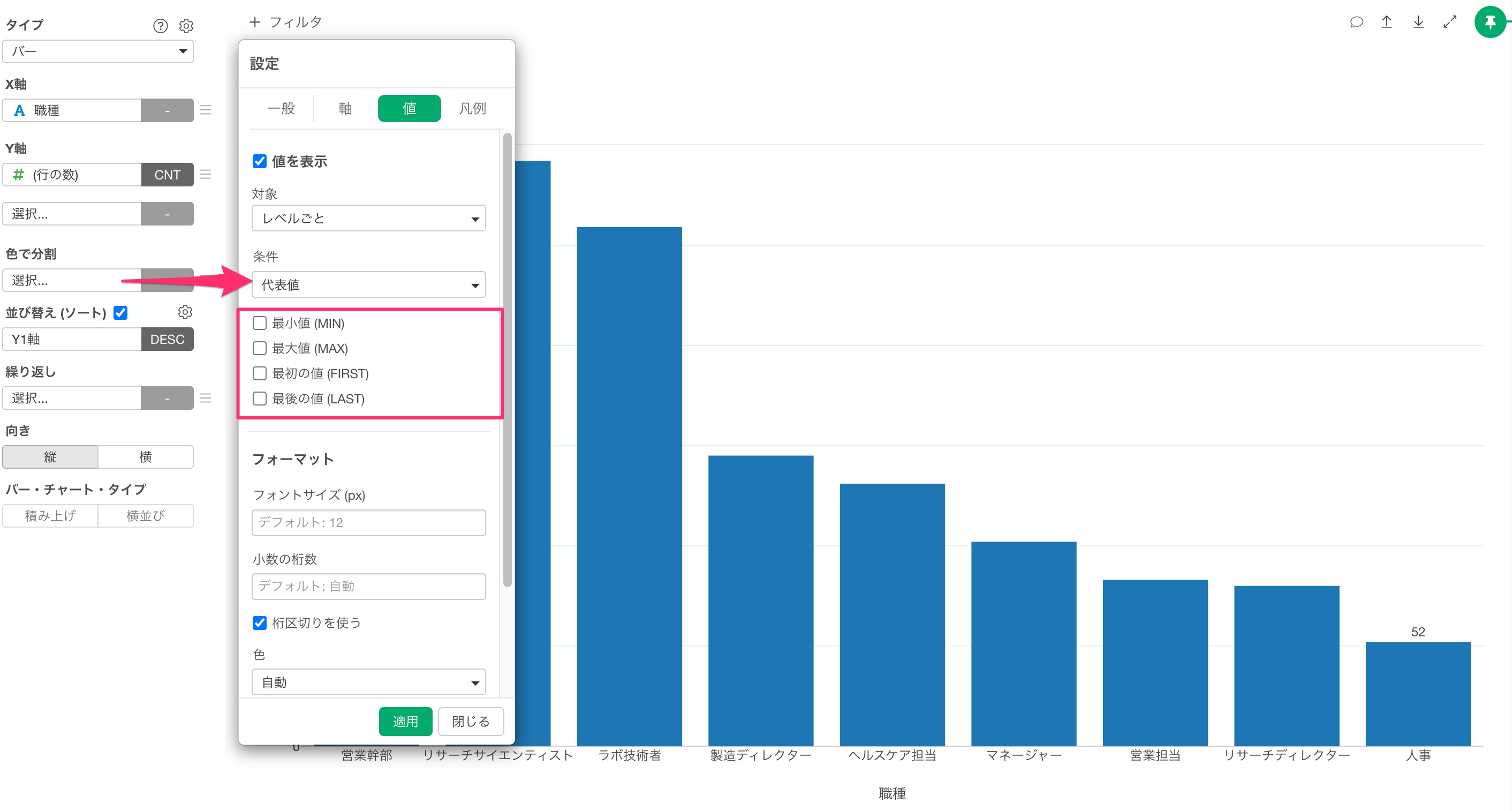Open sort settings gear icon
Screen dimensions: 1512x811
tap(185, 312)
